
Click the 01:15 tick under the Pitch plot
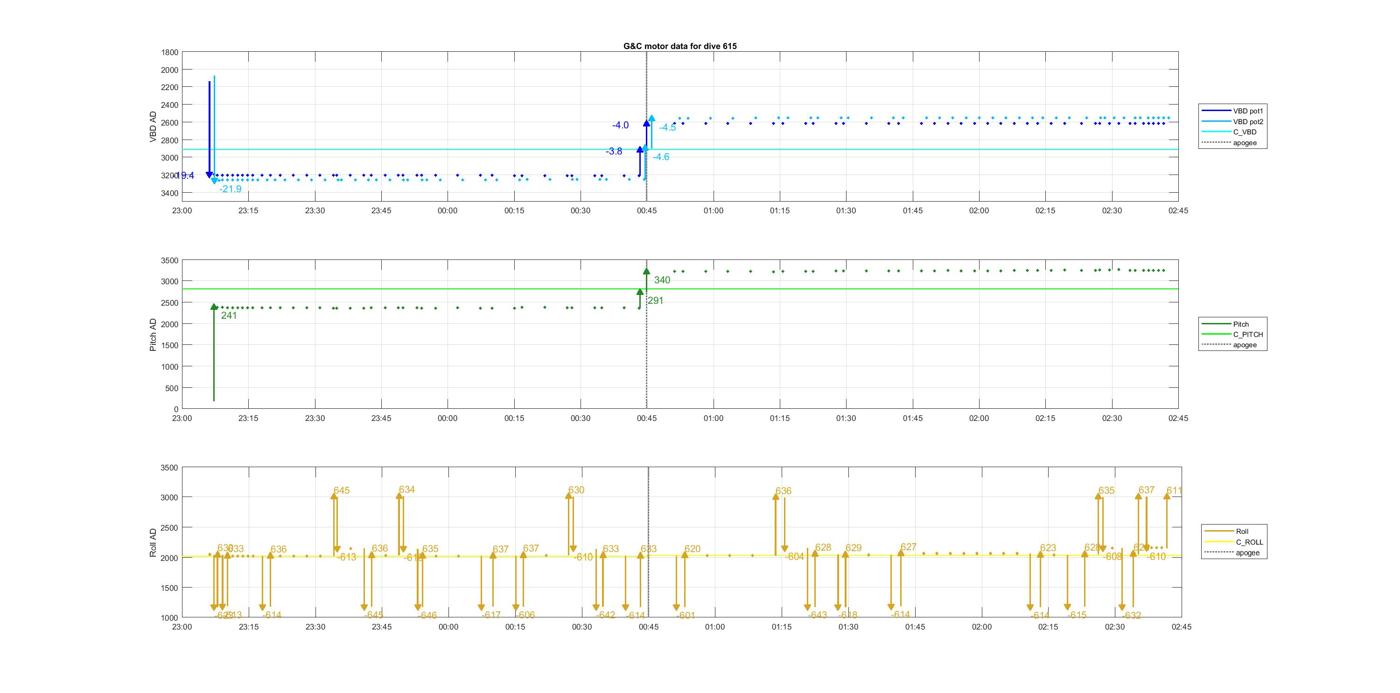(780, 419)
